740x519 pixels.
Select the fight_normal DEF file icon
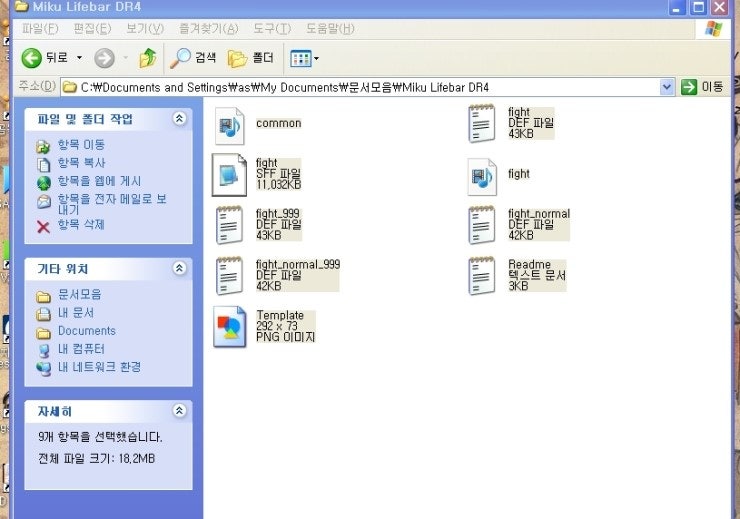[x=481, y=225]
